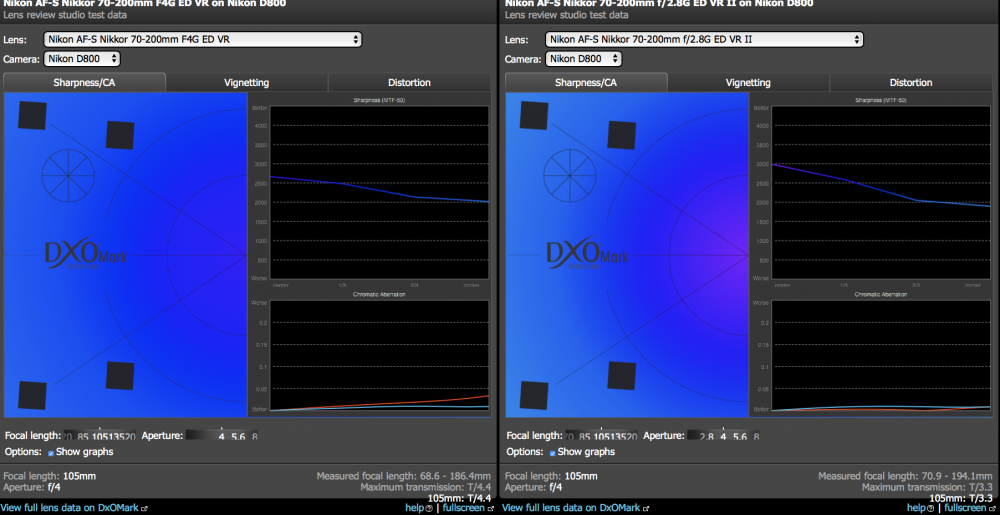
Task: Open the Camera dropdown in the right panel
Action: click(583, 59)
